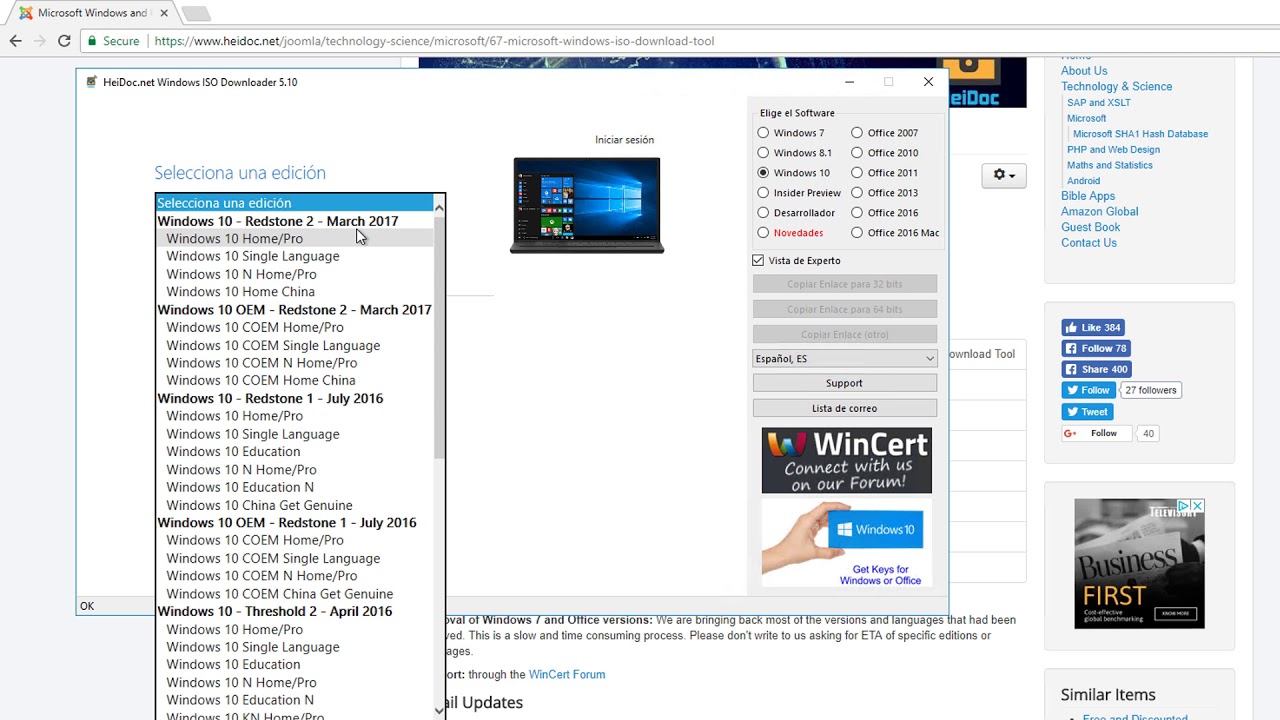Click the Facebook Share 400 button
This screenshot has height=720, width=1280.
[1096, 369]
